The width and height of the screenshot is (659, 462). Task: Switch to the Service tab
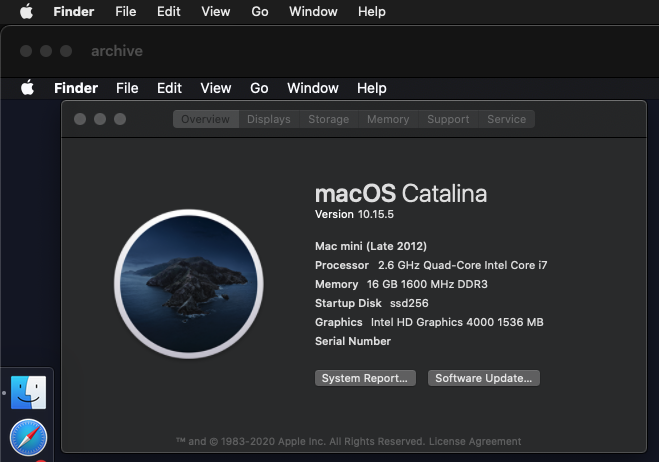[506, 119]
